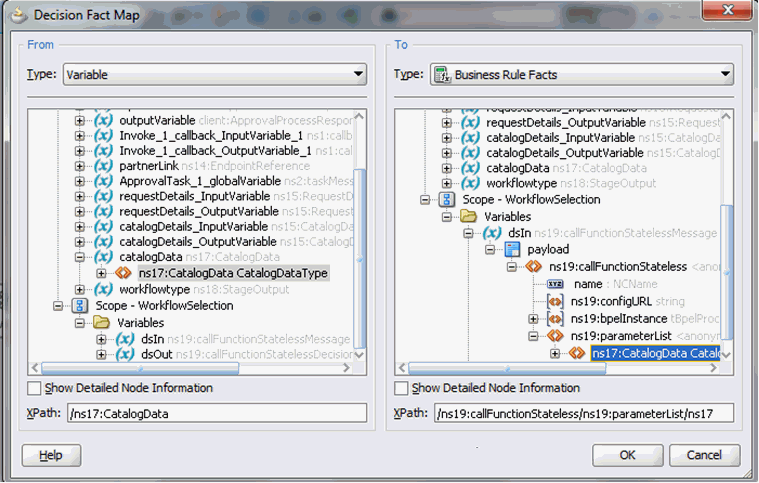The height and width of the screenshot is (483, 759).
Task: Click the From XPath field with /ns17:CatalogData
Action: pyautogui.click(x=217, y=413)
